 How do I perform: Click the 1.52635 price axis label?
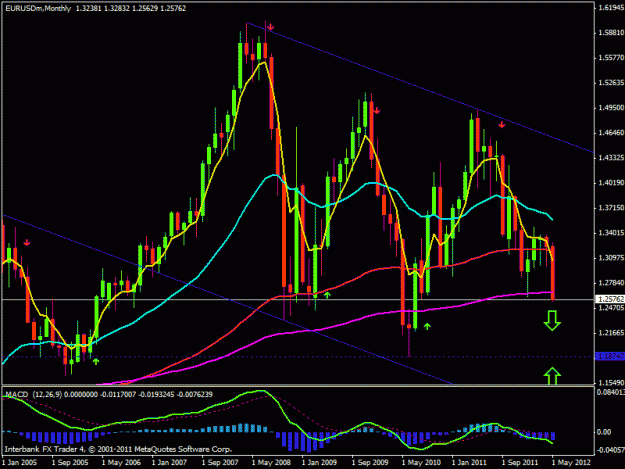[611, 82]
